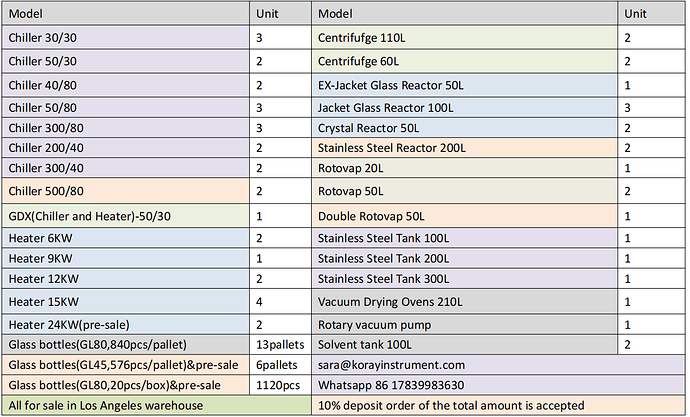Select the Vacuum Drying Ovens 210L cell

466,300
